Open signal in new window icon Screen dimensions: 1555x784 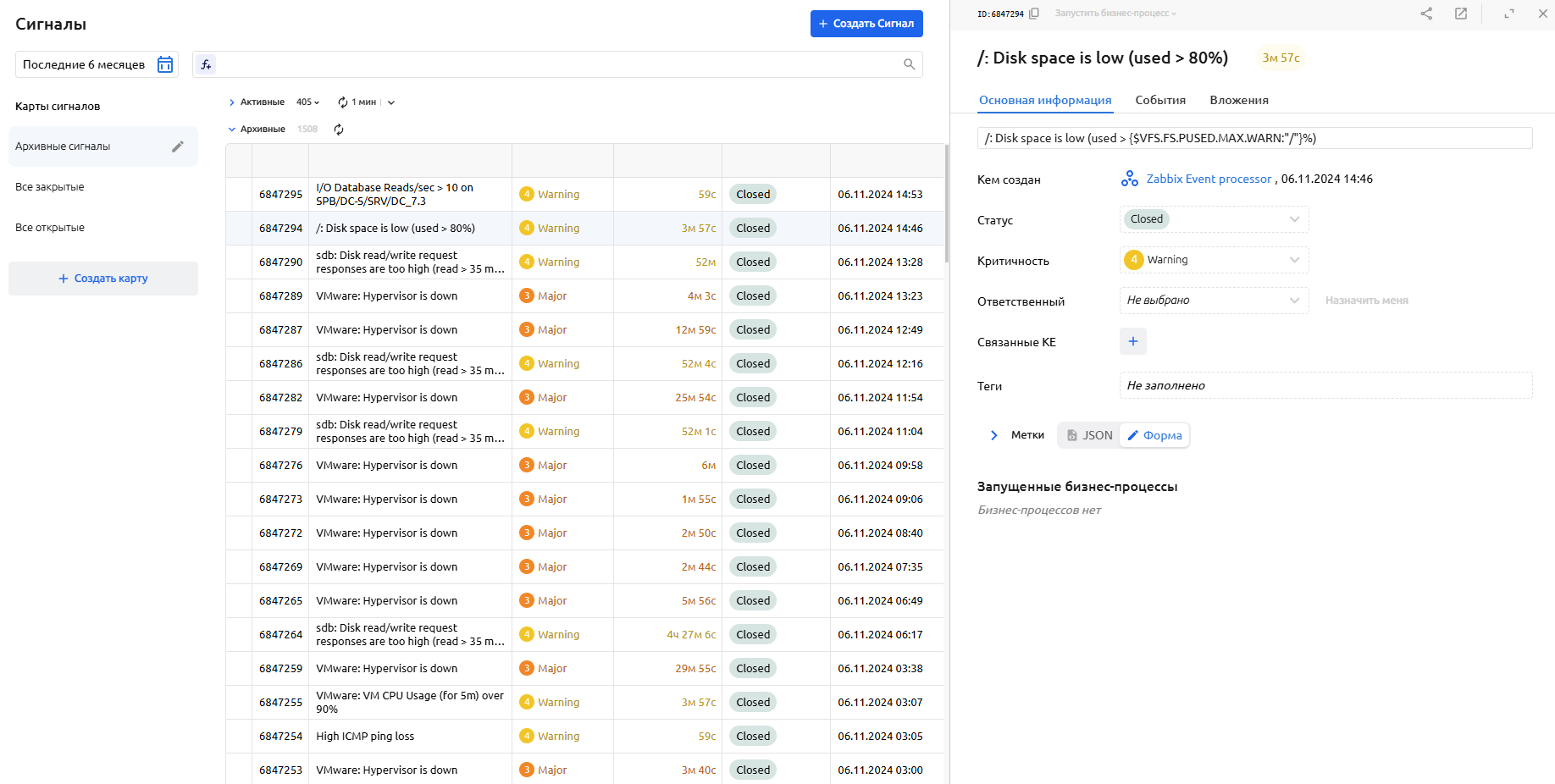coord(1461,14)
